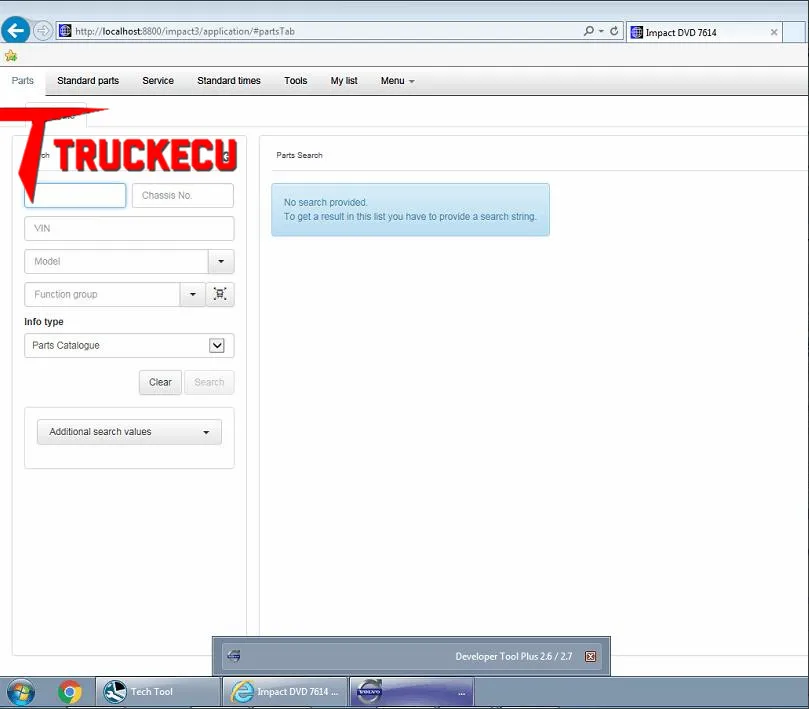Click the site icon in address bar

click(65, 31)
